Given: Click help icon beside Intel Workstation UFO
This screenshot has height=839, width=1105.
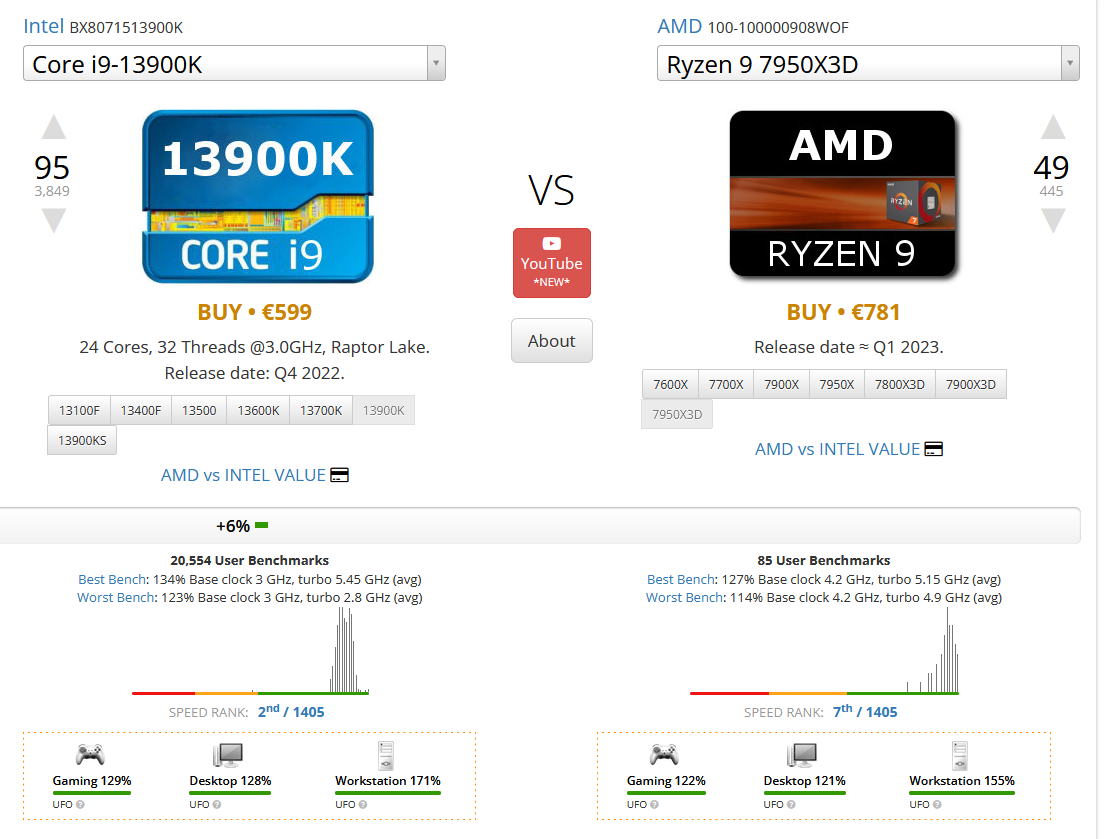Looking at the screenshot, I should (363, 804).
